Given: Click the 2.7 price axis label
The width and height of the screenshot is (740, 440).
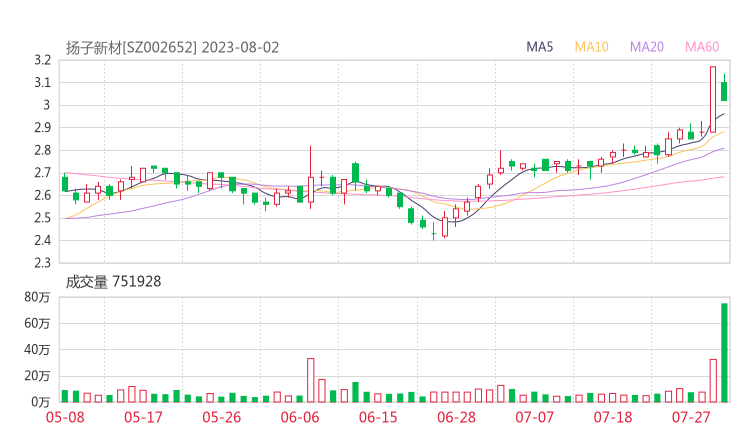Looking at the screenshot, I should 42,173.
